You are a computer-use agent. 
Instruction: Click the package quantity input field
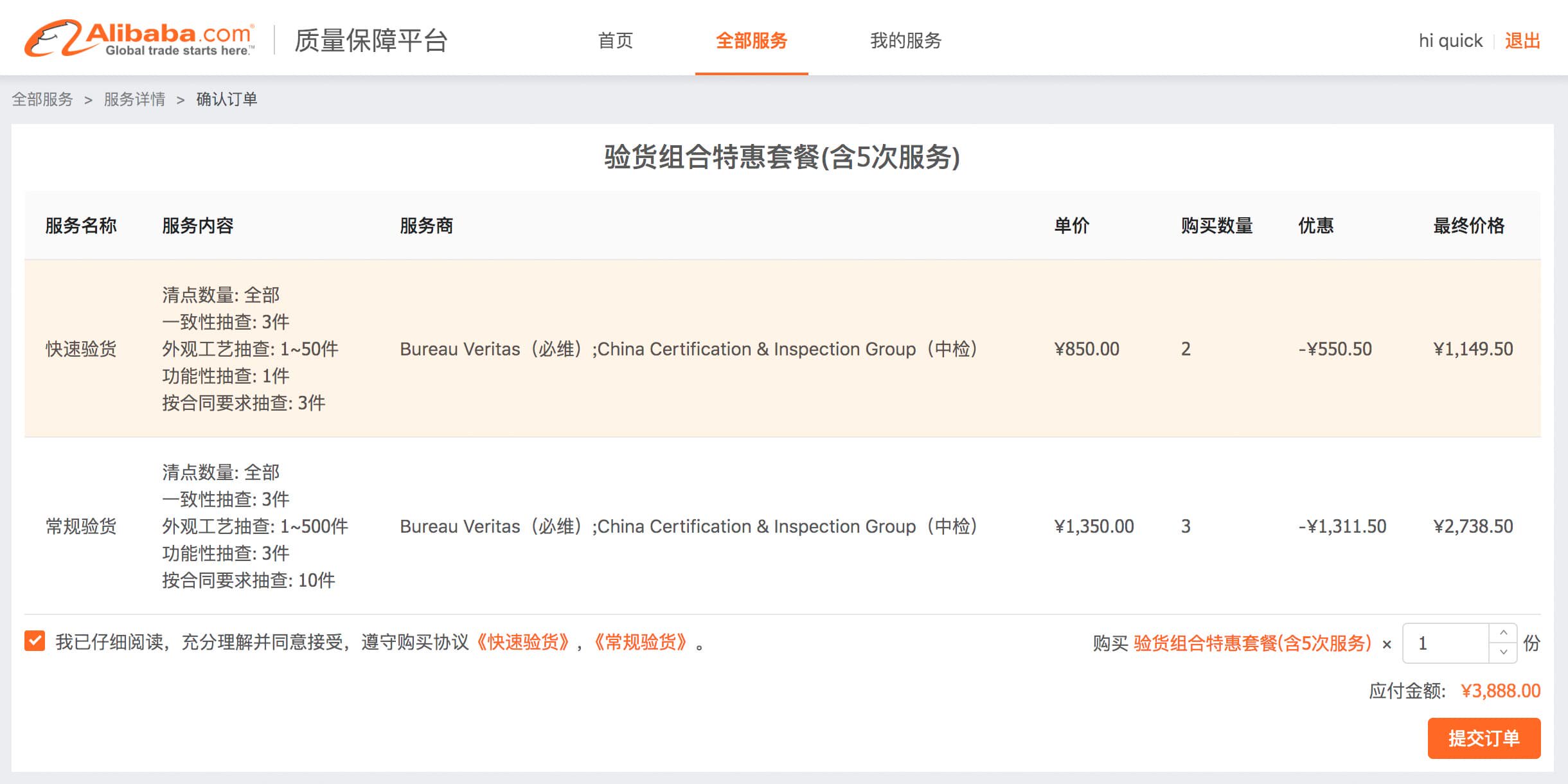coord(1446,643)
